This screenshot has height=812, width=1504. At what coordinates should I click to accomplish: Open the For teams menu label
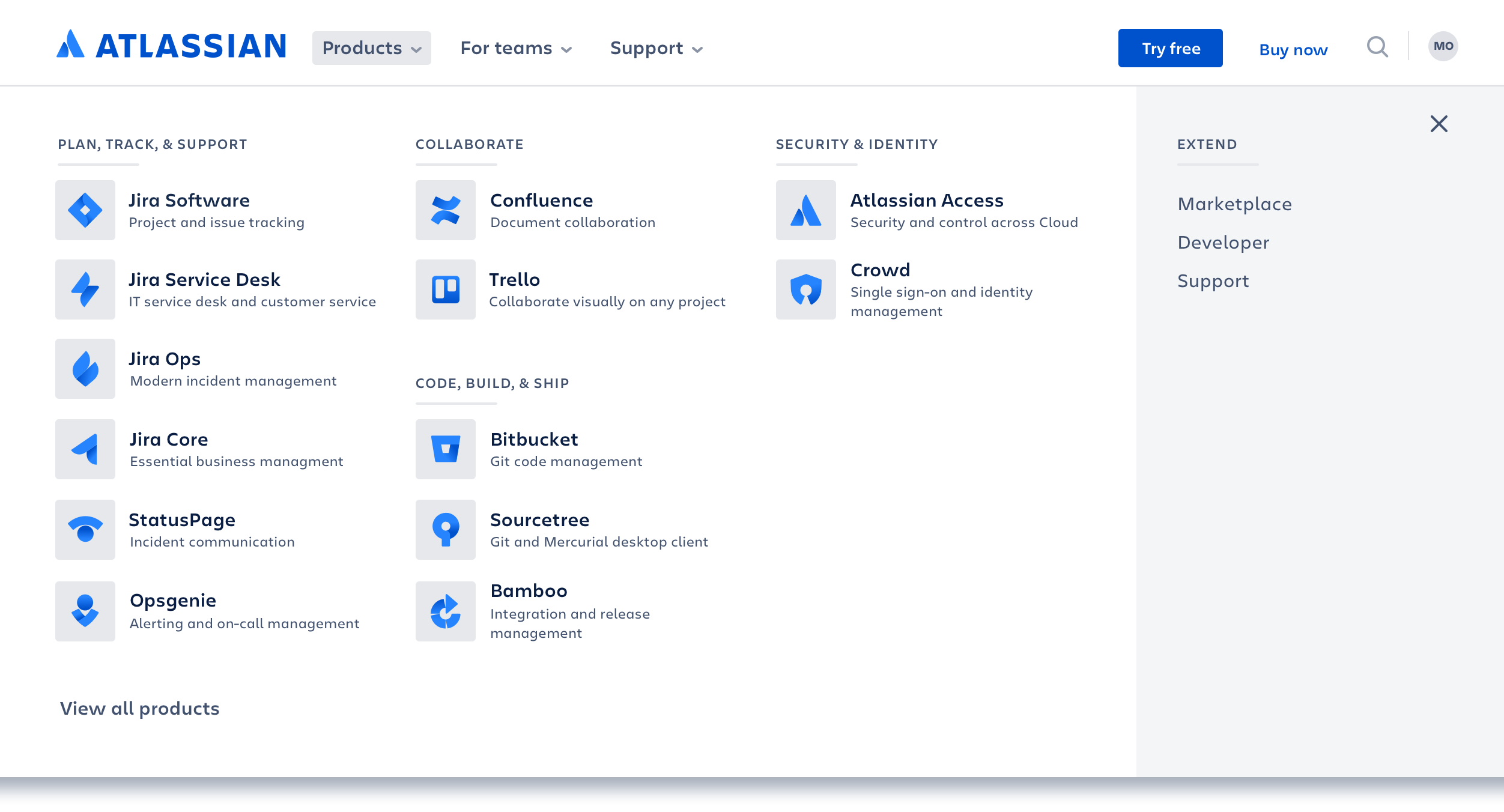click(x=506, y=48)
